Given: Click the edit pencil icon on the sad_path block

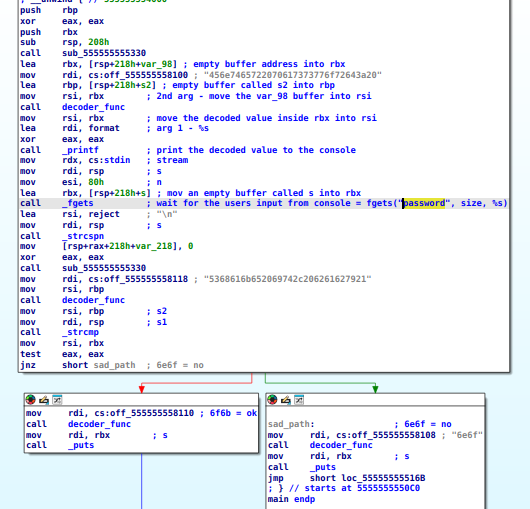Looking at the screenshot, I should pos(286,400).
